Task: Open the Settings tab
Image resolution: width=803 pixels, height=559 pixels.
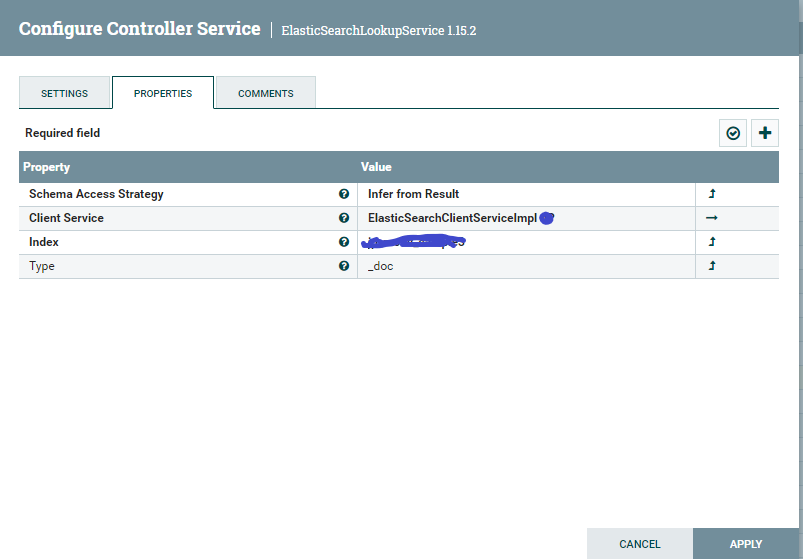Action: [65, 93]
